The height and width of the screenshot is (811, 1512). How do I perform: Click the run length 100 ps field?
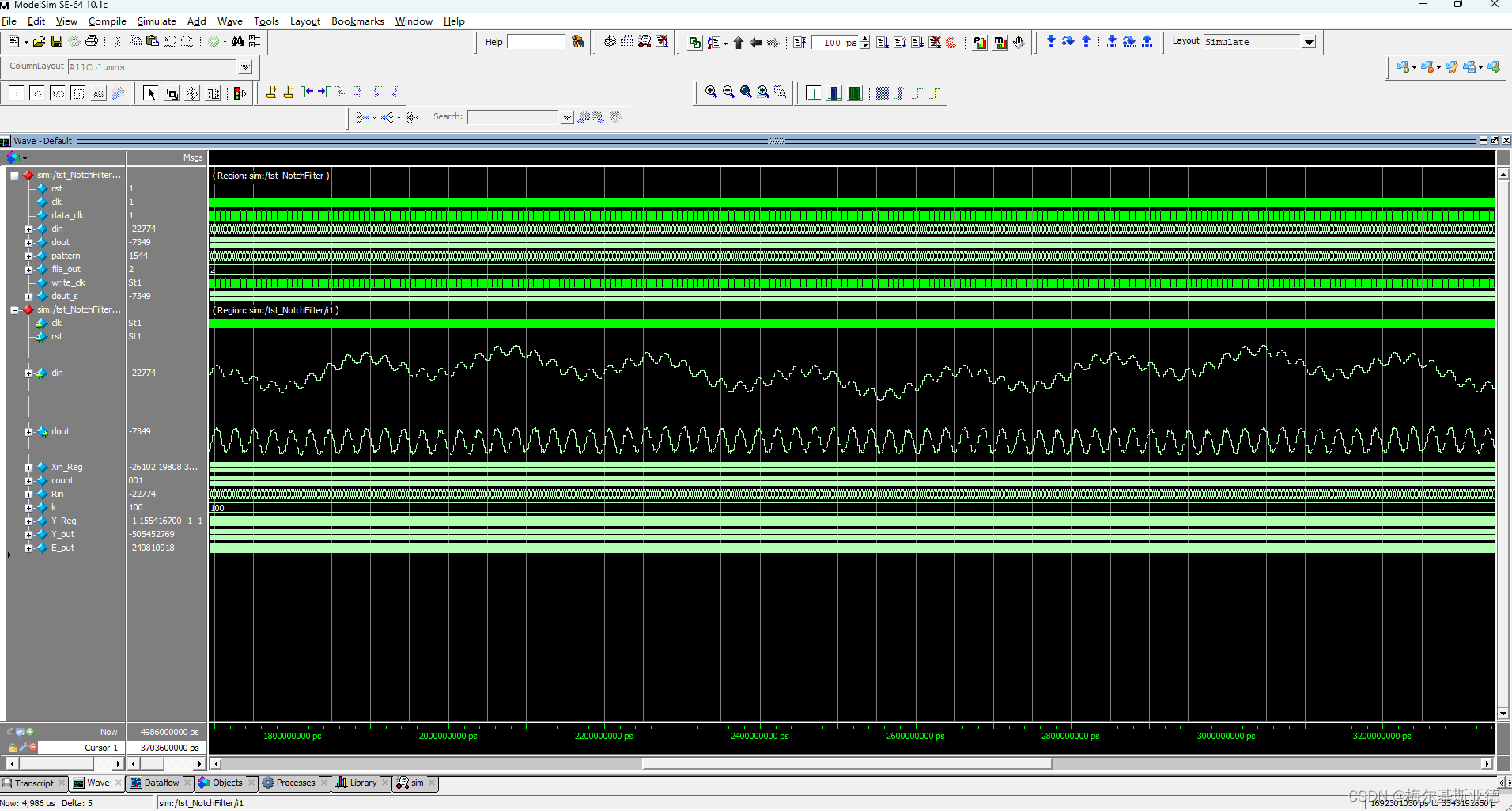tap(835, 43)
